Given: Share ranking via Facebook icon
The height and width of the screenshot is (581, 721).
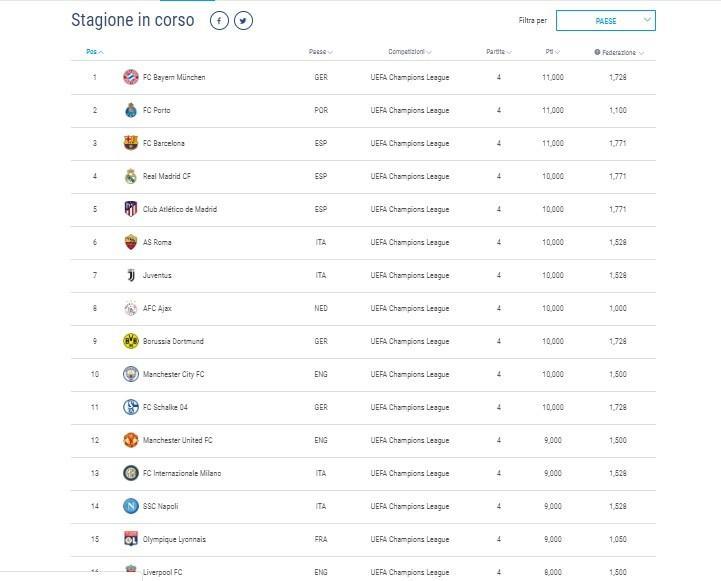Looking at the screenshot, I should click(x=219, y=21).
